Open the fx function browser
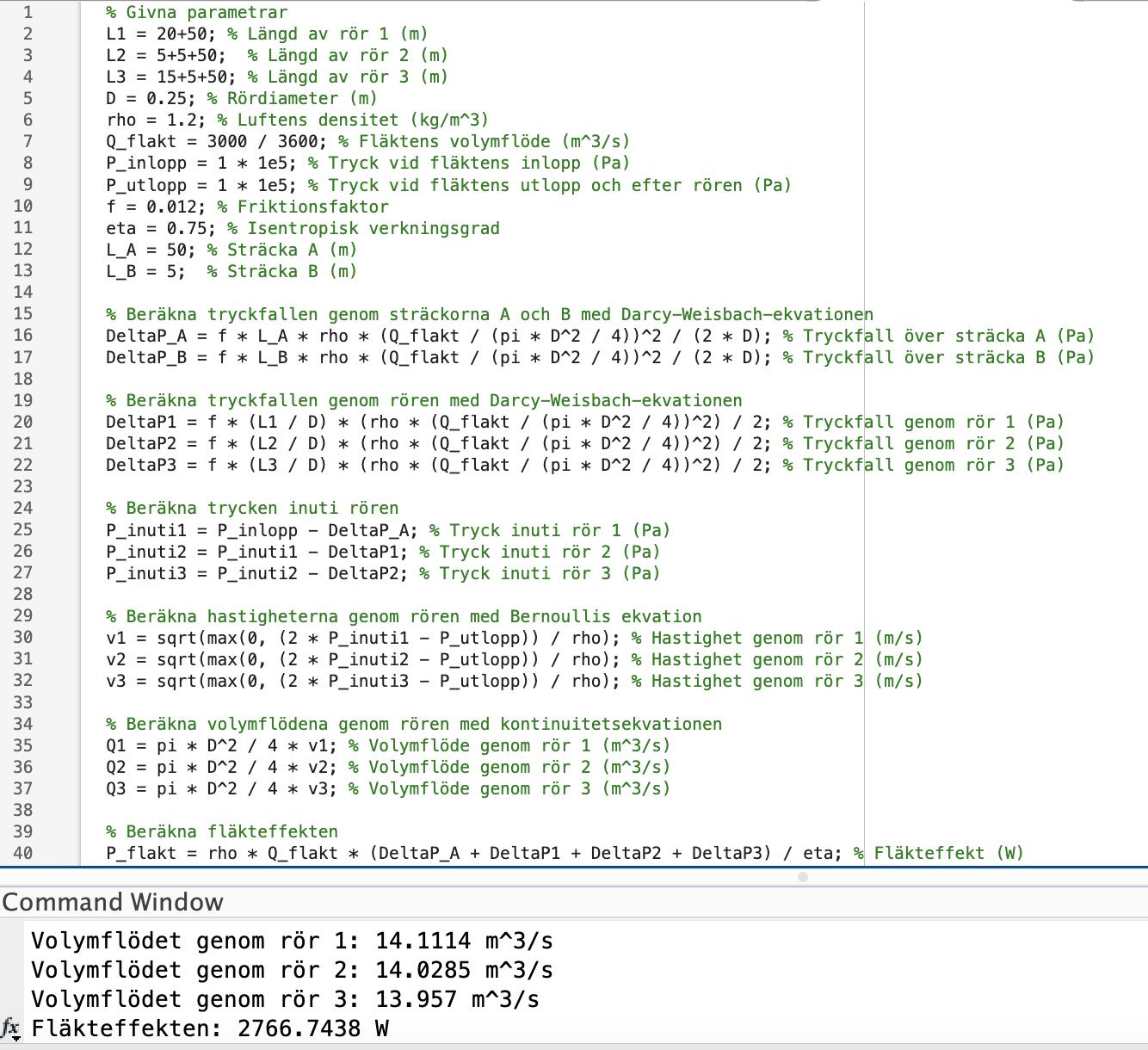The height and width of the screenshot is (1050, 1148). (10, 1028)
